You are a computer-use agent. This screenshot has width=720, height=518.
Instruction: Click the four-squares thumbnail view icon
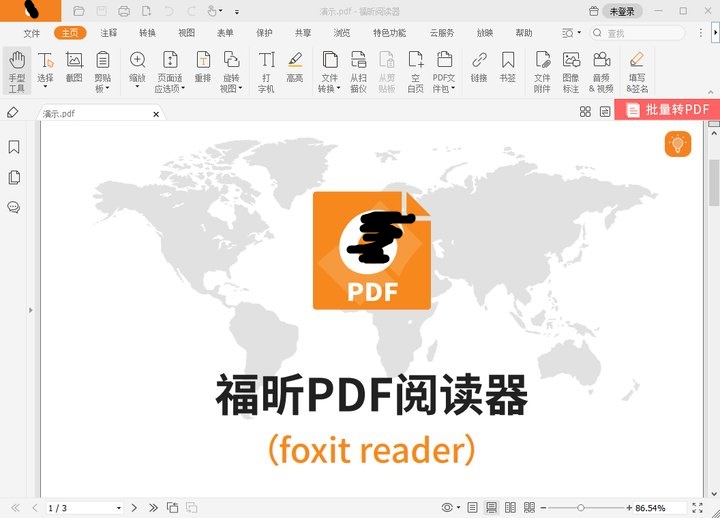(x=585, y=111)
